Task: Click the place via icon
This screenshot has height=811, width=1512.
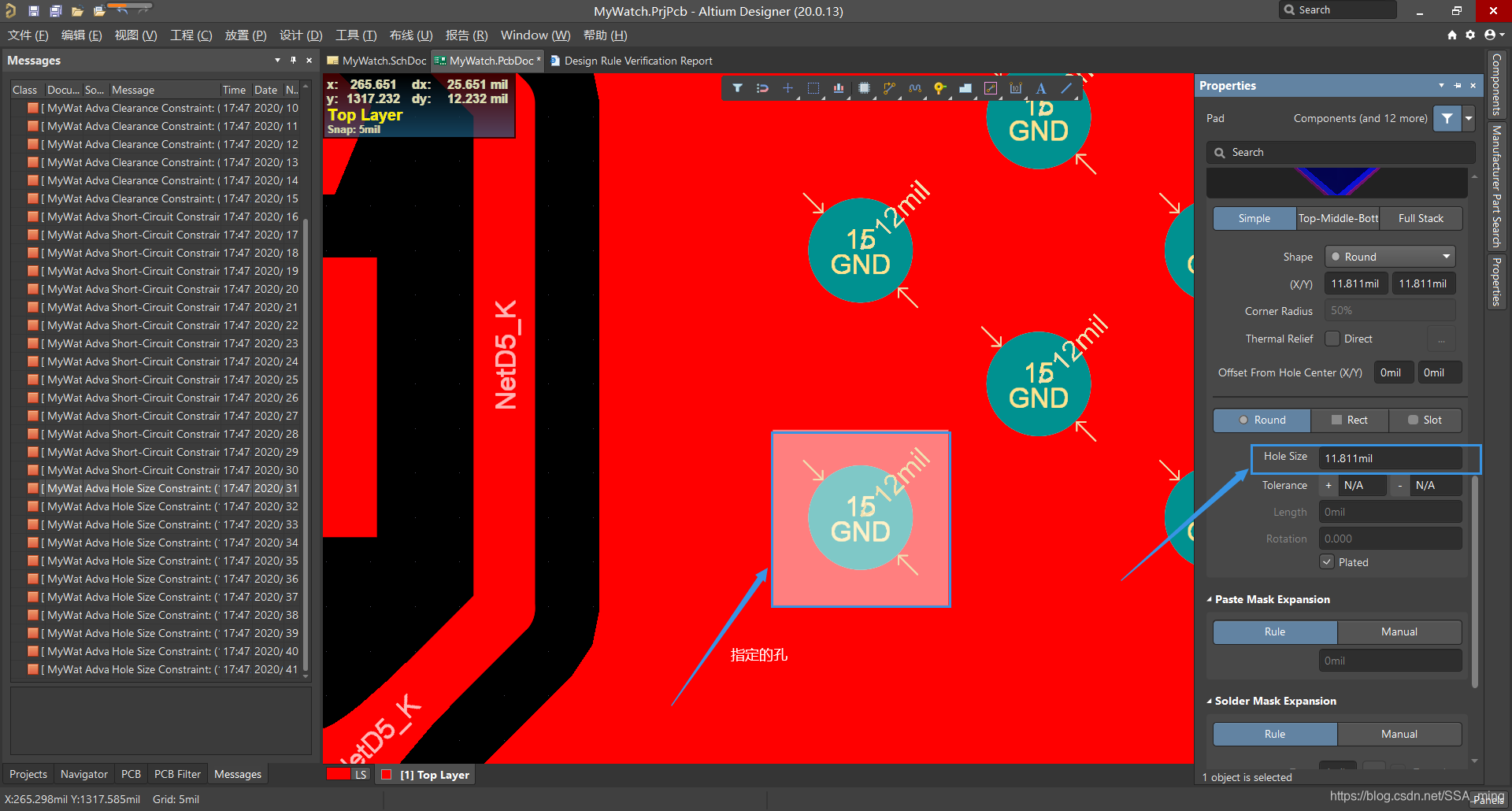Action: point(939,88)
